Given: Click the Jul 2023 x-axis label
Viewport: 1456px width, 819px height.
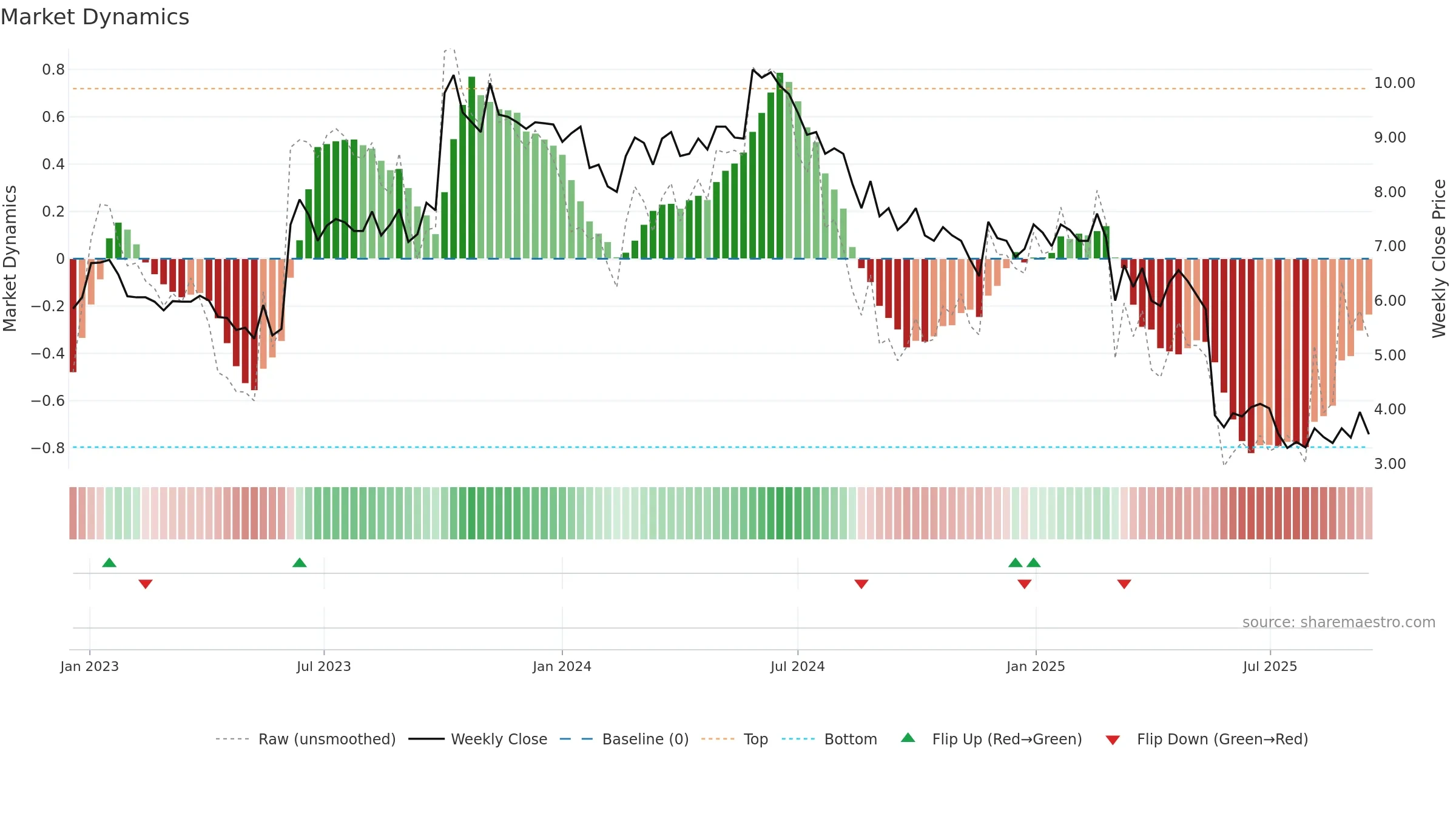Looking at the screenshot, I should tap(324, 666).
